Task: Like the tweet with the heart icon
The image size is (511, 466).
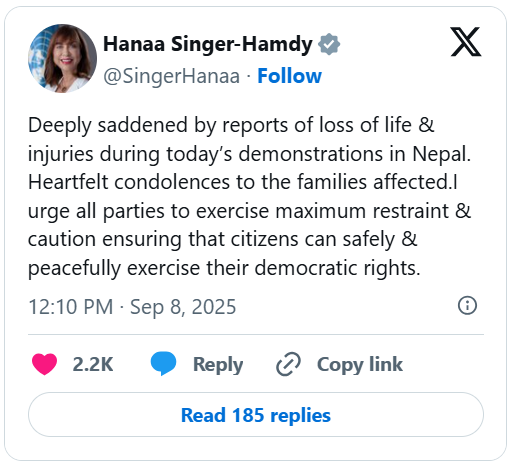Action: tap(44, 364)
